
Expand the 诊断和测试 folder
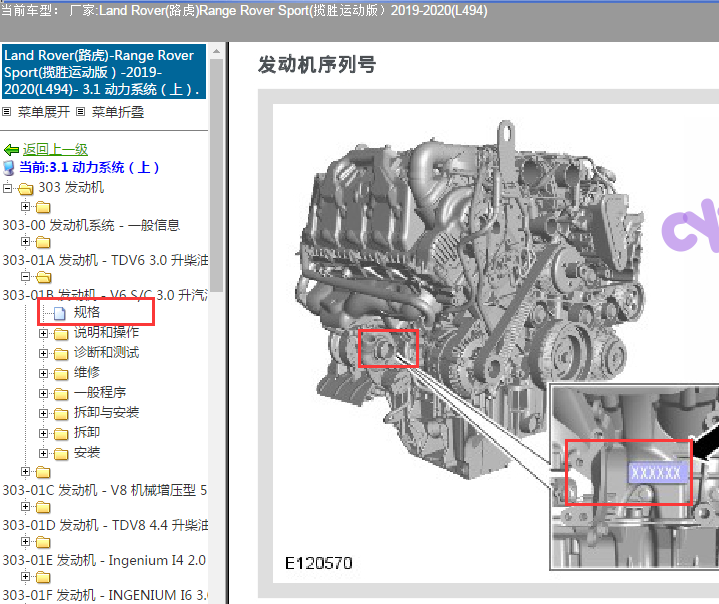point(44,354)
